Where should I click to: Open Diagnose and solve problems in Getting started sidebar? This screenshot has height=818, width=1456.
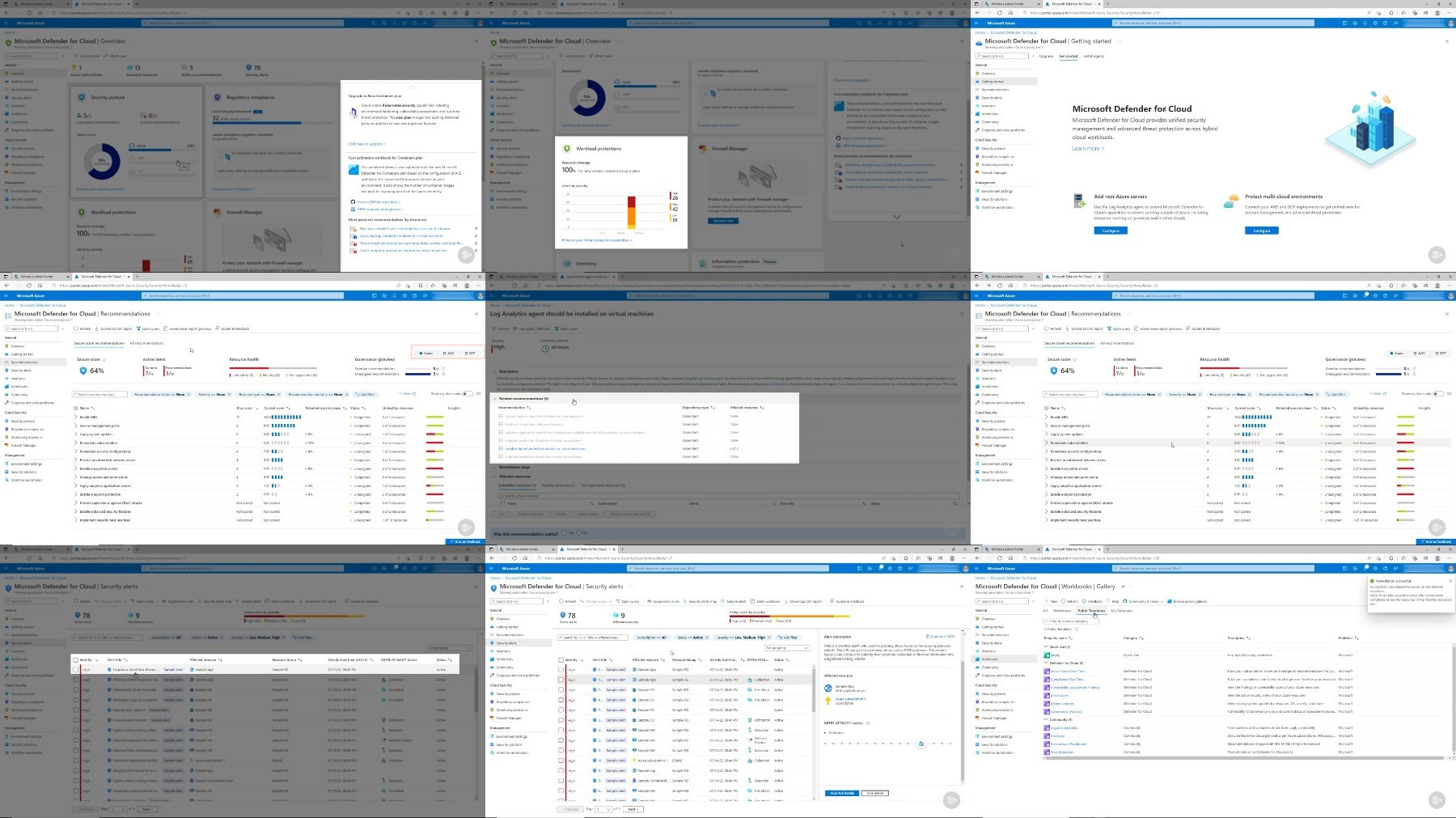pyautogui.click(x=1001, y=130)
